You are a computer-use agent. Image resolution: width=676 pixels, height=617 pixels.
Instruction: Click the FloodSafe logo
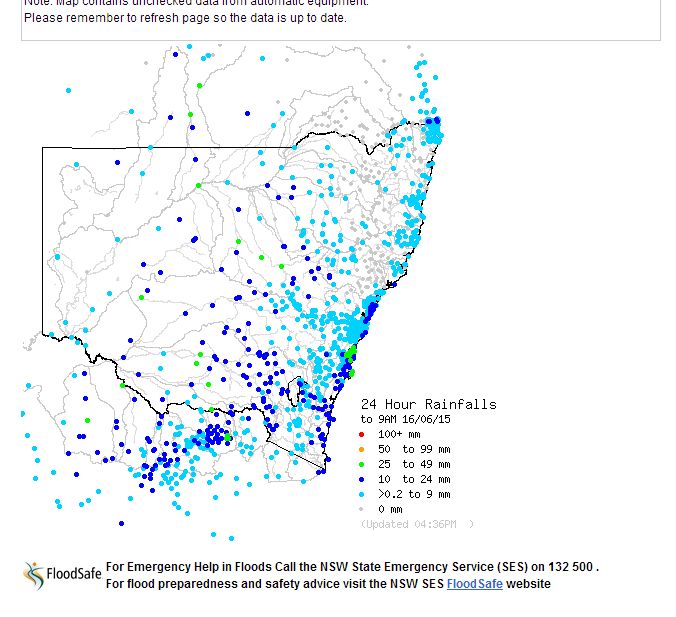point(63,575)
